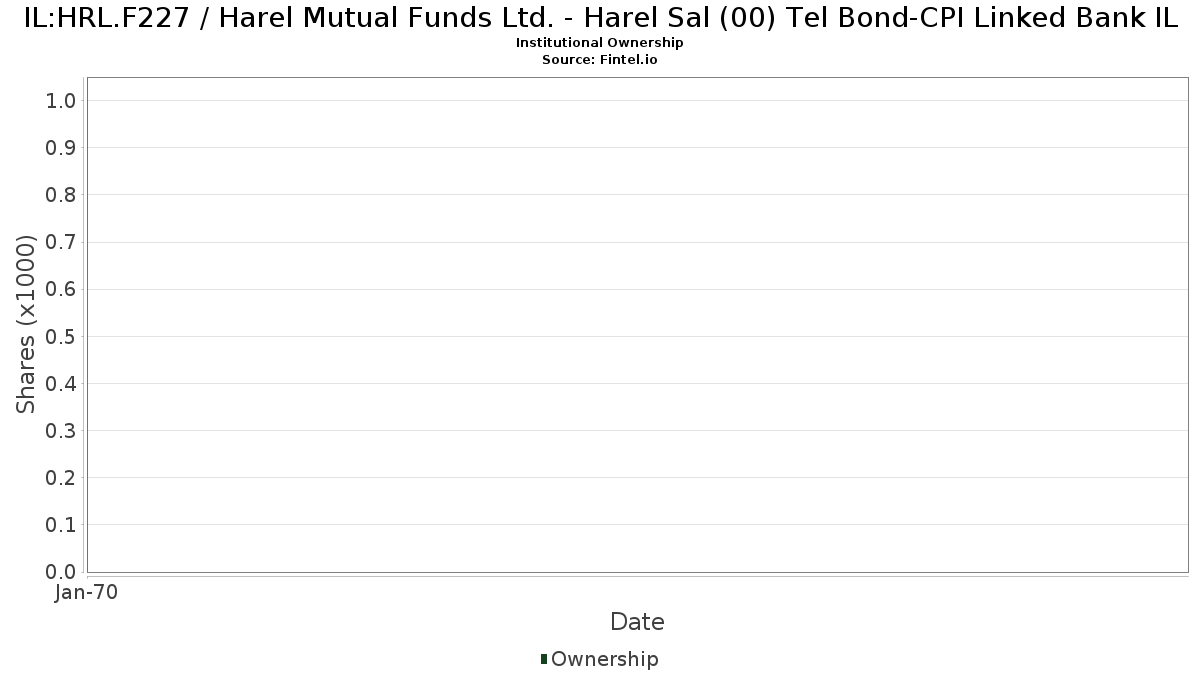Select the 0.6 y-axis tick label

61,289
